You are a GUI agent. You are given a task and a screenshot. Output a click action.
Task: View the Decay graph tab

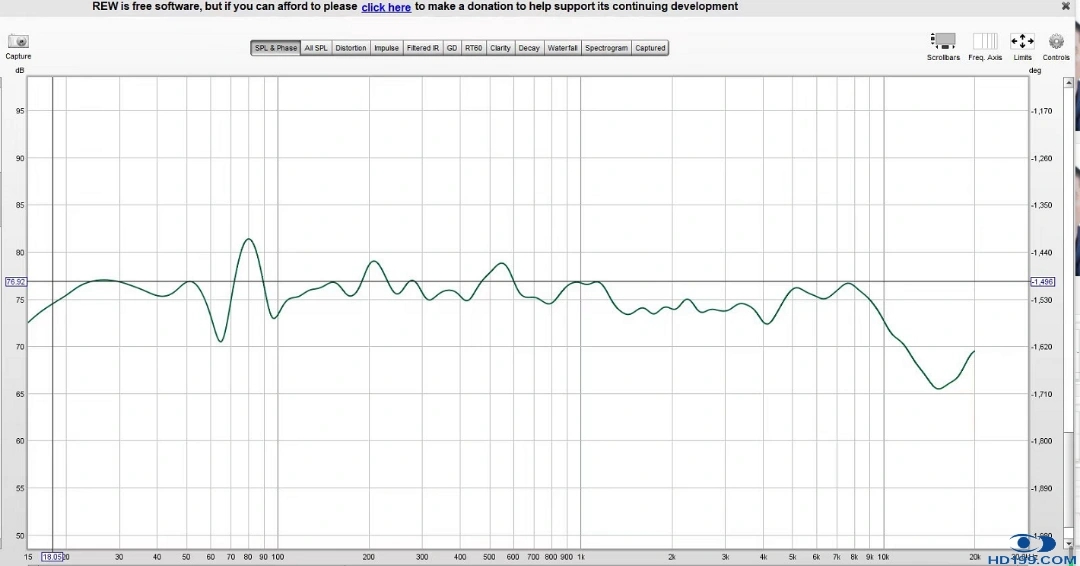(x=529, y=48)
